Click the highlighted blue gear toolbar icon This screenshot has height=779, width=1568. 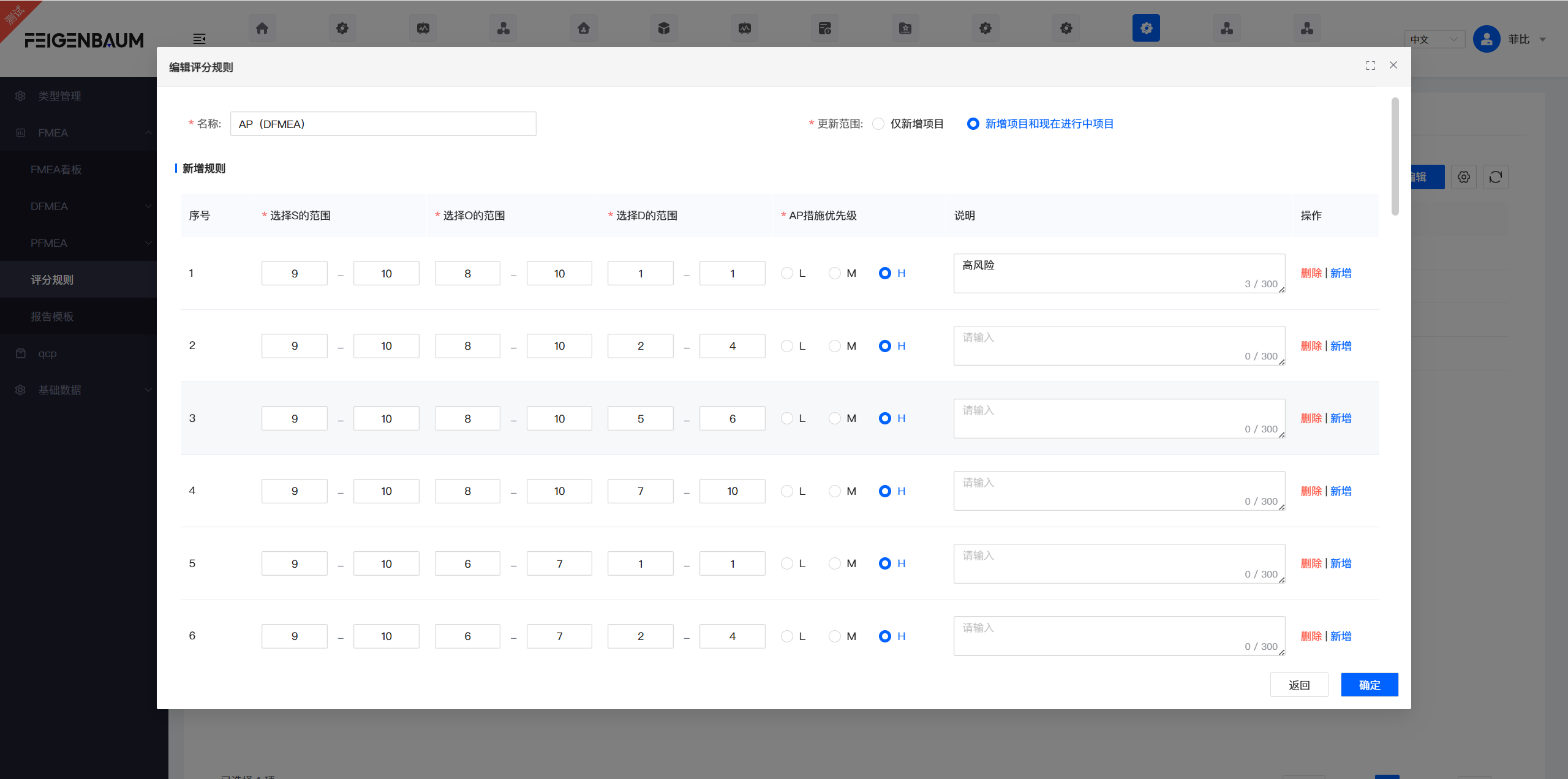pos(1146,28)
